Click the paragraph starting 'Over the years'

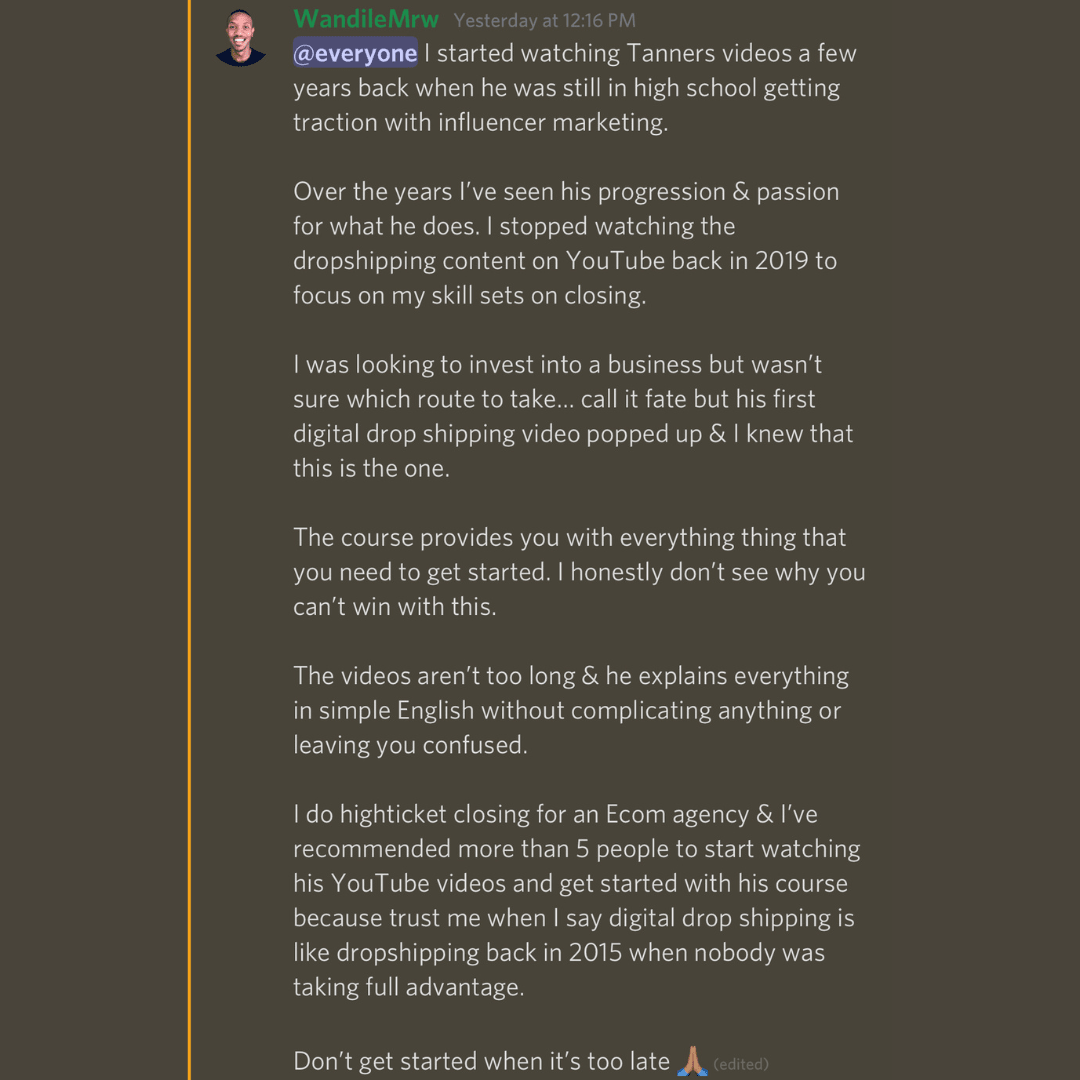(566, 243)
